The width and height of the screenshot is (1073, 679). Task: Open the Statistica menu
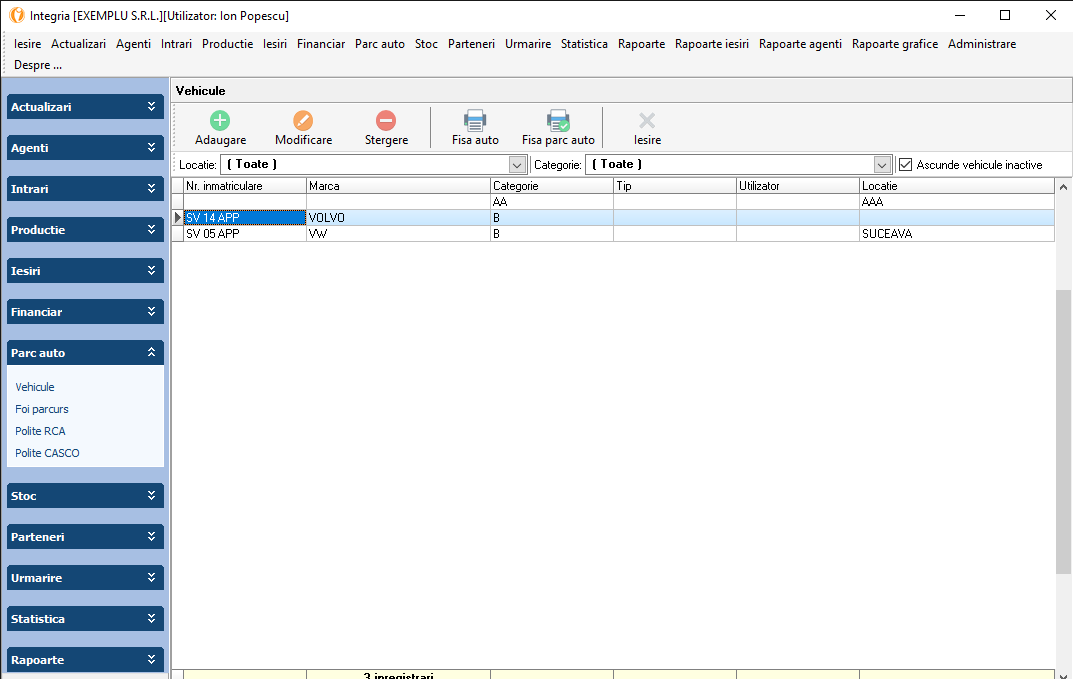point(584,44)
